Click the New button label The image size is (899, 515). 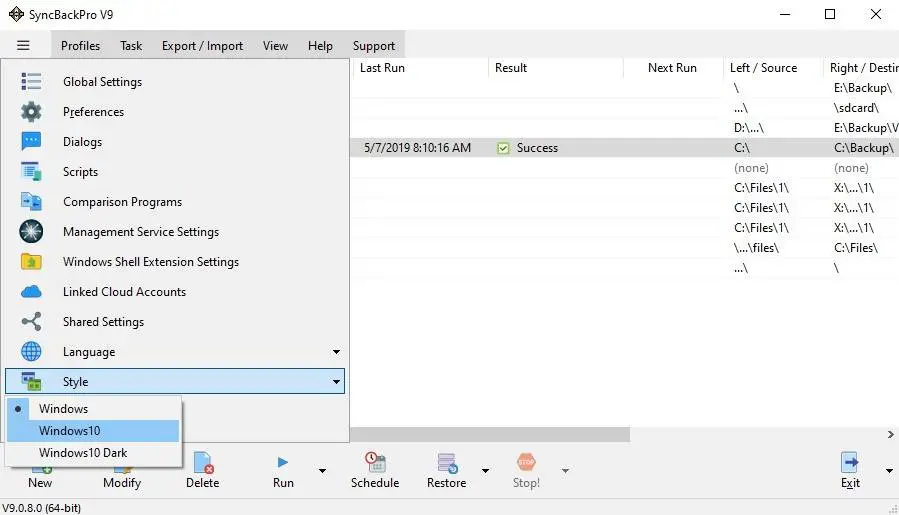pos(40,483)
